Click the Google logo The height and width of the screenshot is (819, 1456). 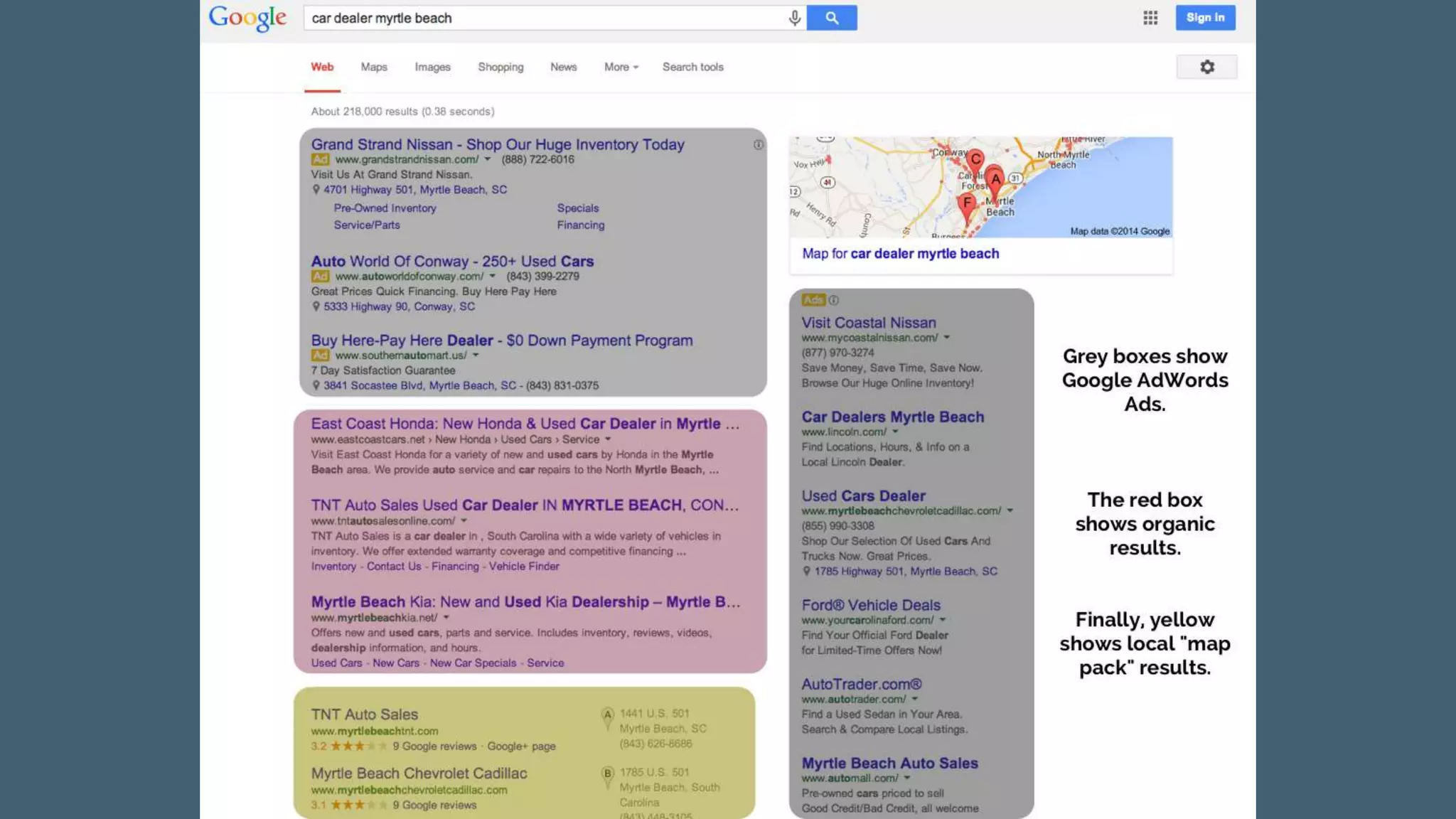point(247,18)
